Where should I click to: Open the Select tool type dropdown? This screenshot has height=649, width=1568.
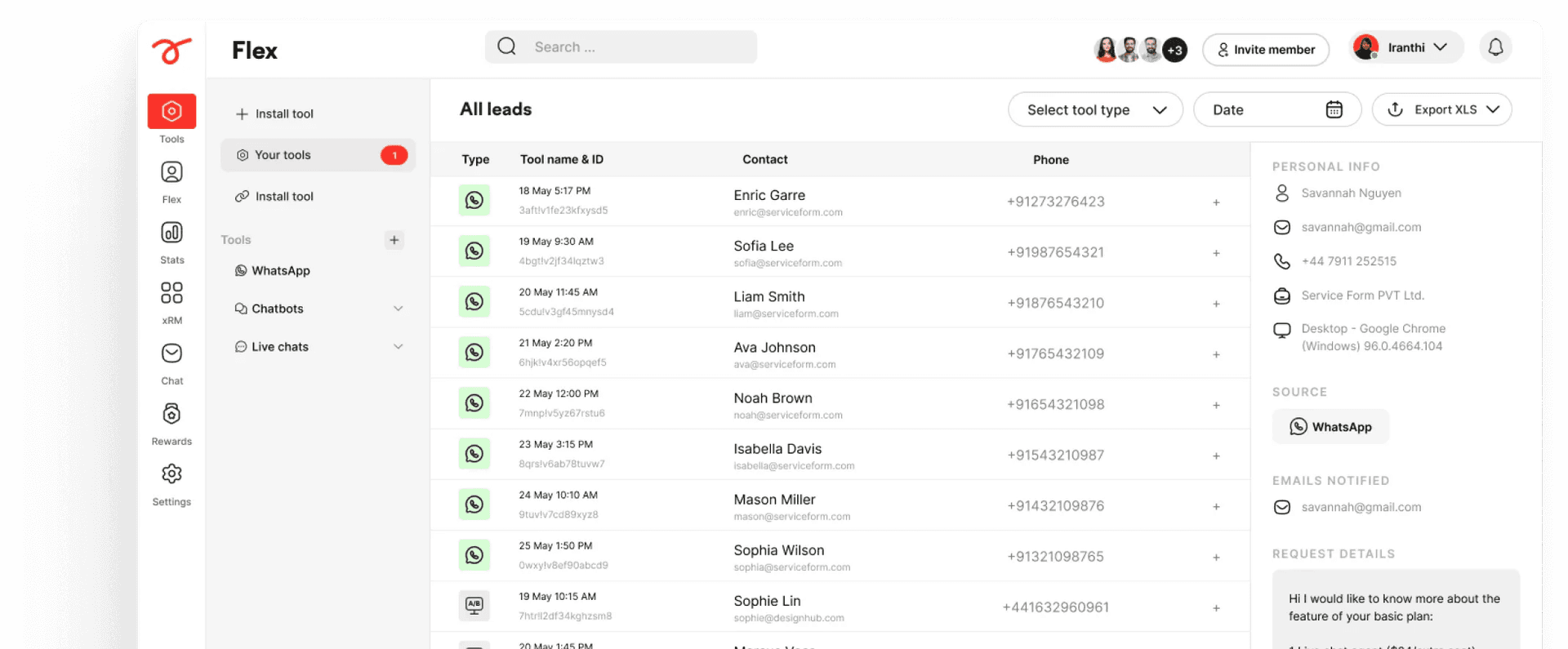(1095, 109)
